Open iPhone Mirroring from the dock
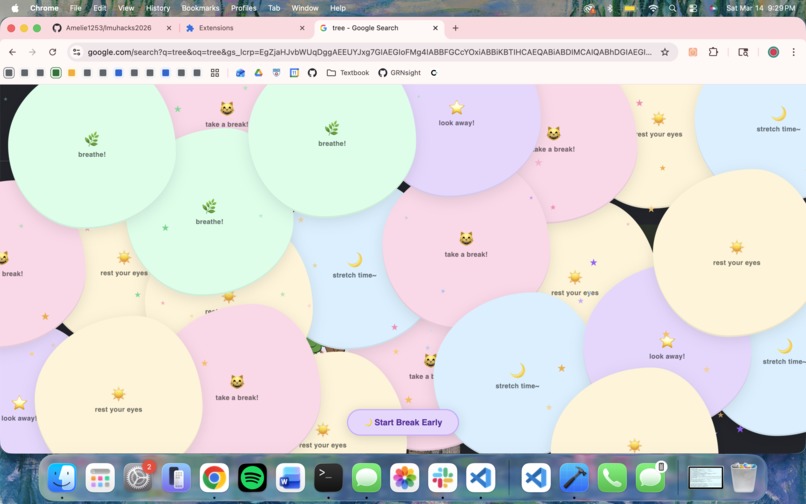 pos(176,478)
